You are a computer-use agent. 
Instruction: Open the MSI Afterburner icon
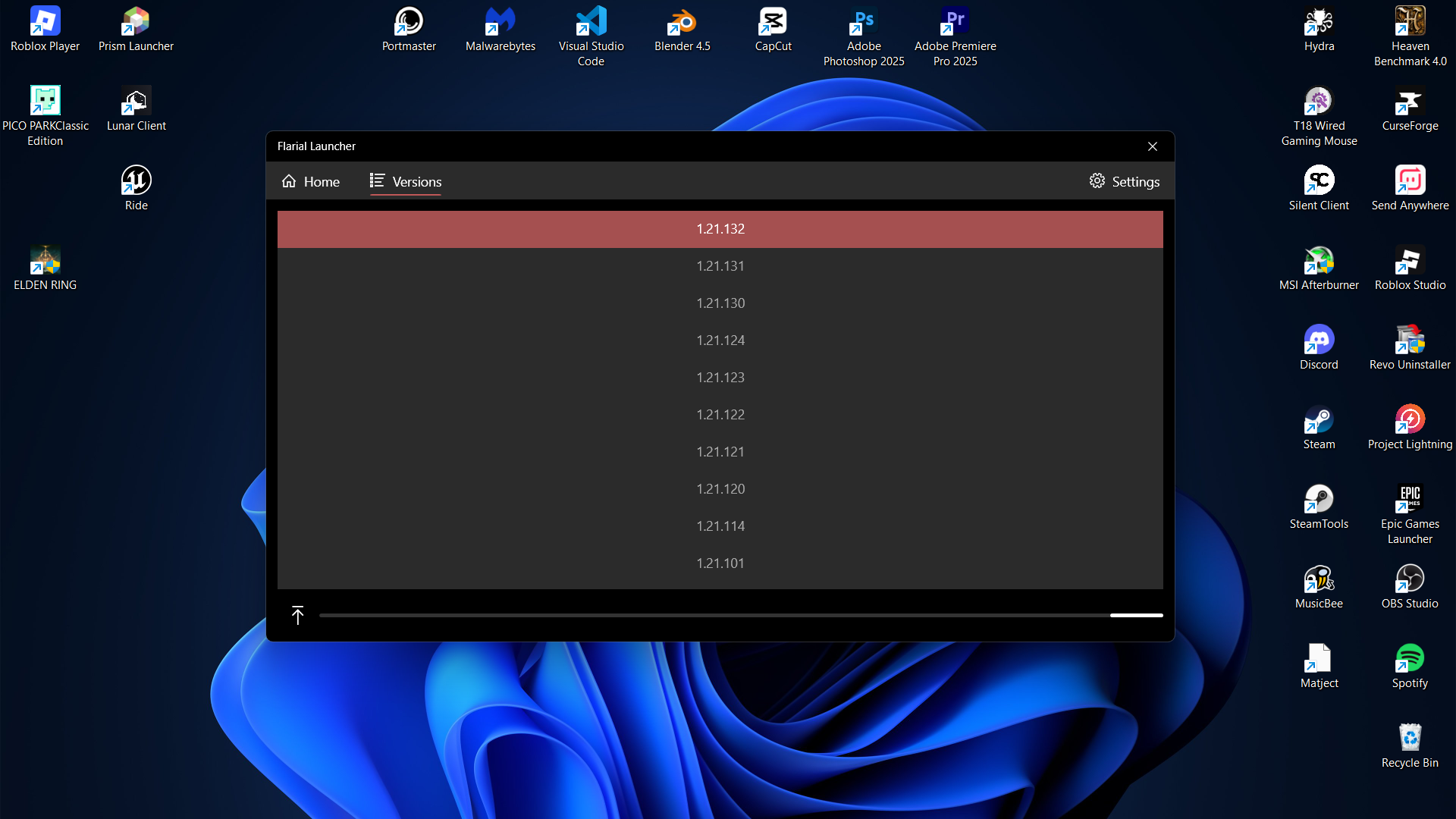tap(1319, 261)
